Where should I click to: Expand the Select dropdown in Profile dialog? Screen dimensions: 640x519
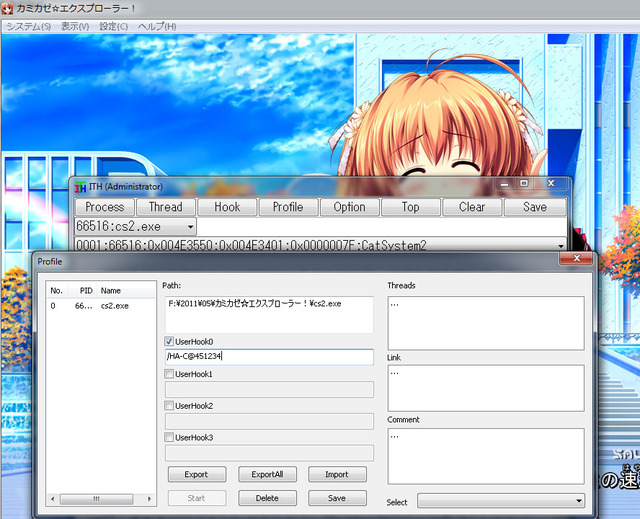(x=579, y=501)
